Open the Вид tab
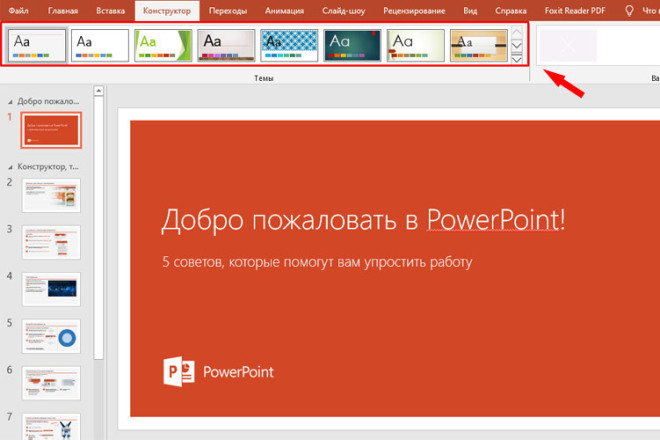660x440 pixels. coord(470,11)
